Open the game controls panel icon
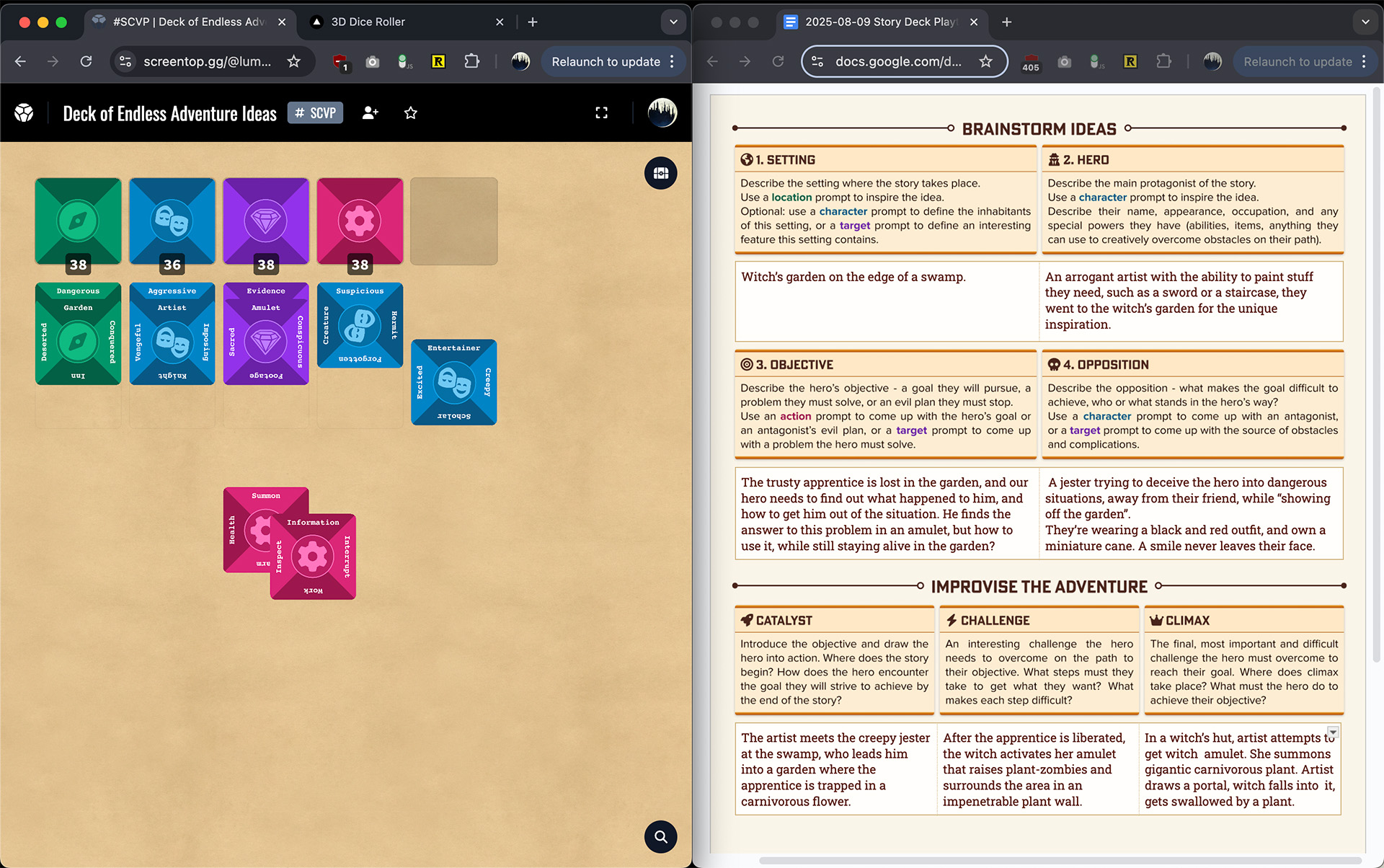Viewport: 1384px width, 868px height. 660,173
